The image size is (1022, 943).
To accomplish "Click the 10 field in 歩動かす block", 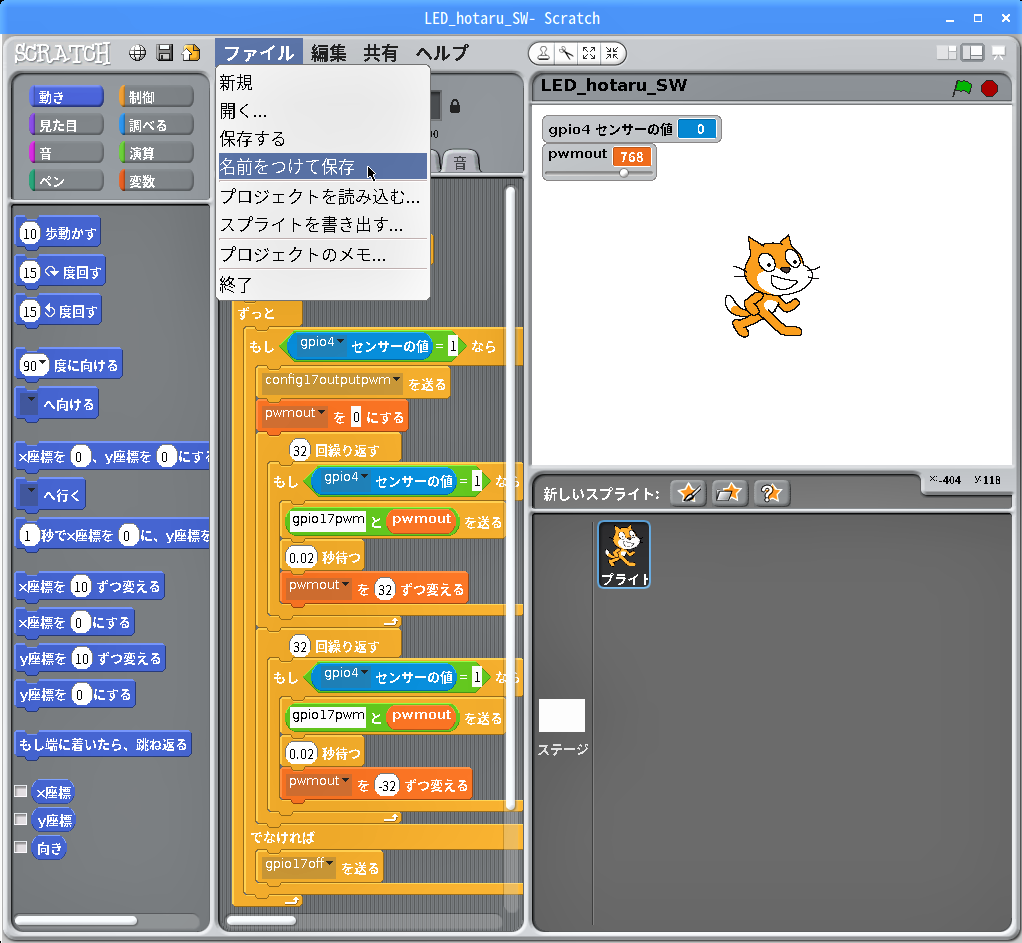I will (x=30, y=233).
